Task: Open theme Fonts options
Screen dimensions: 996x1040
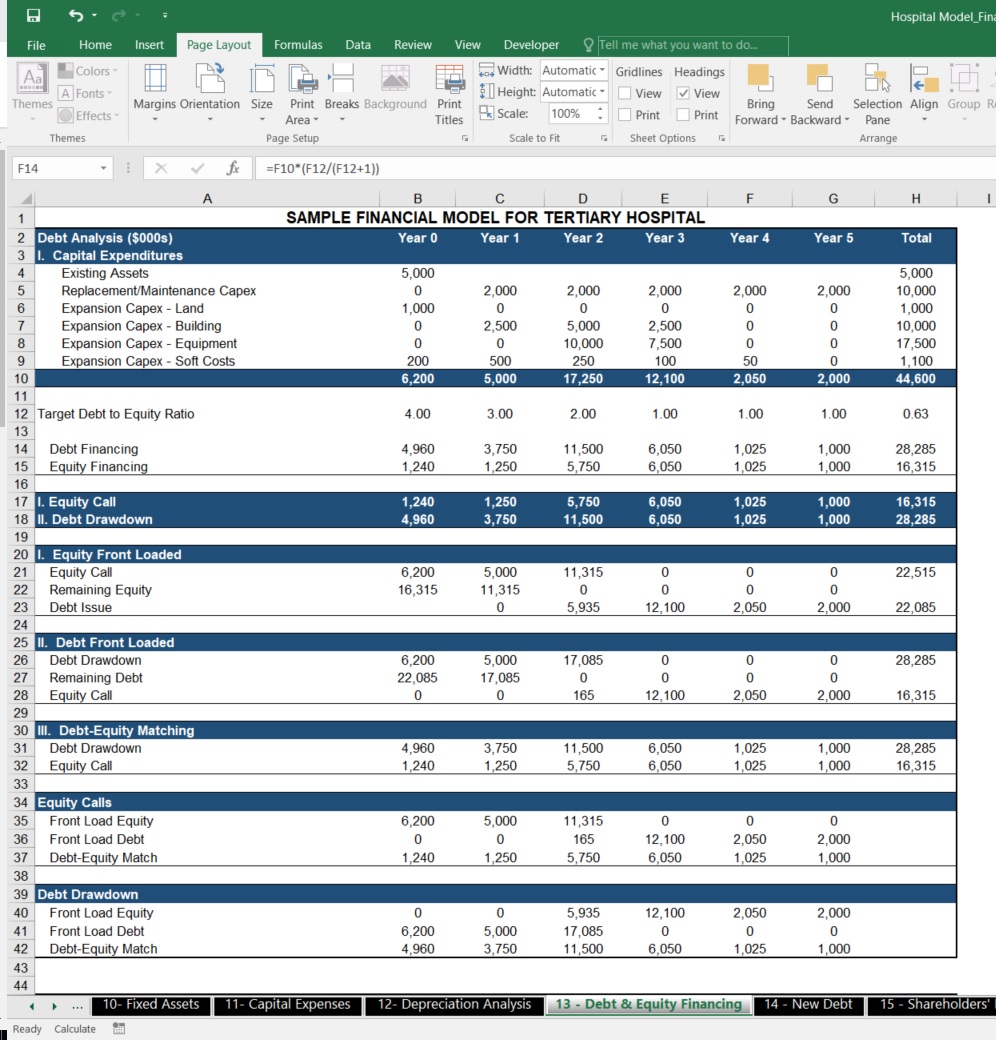Action: (85, 94)
